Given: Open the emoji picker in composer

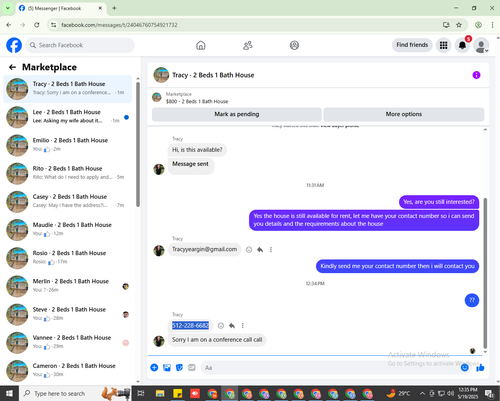Looking at the screenshot, I should coord(464,368).
